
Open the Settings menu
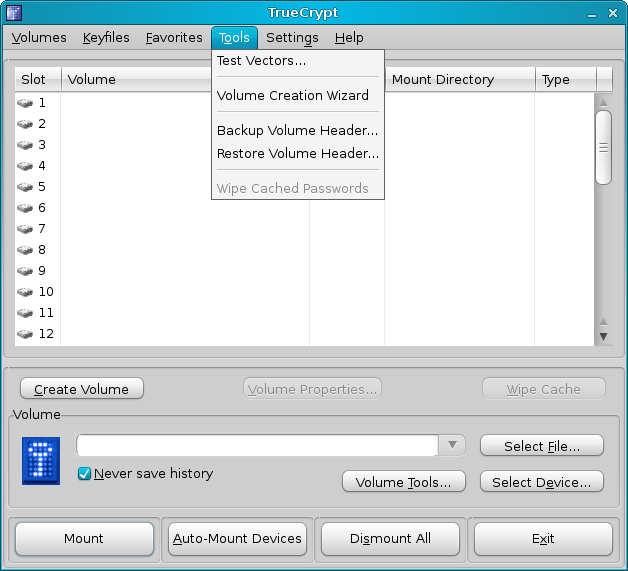(x=292, y=38)
